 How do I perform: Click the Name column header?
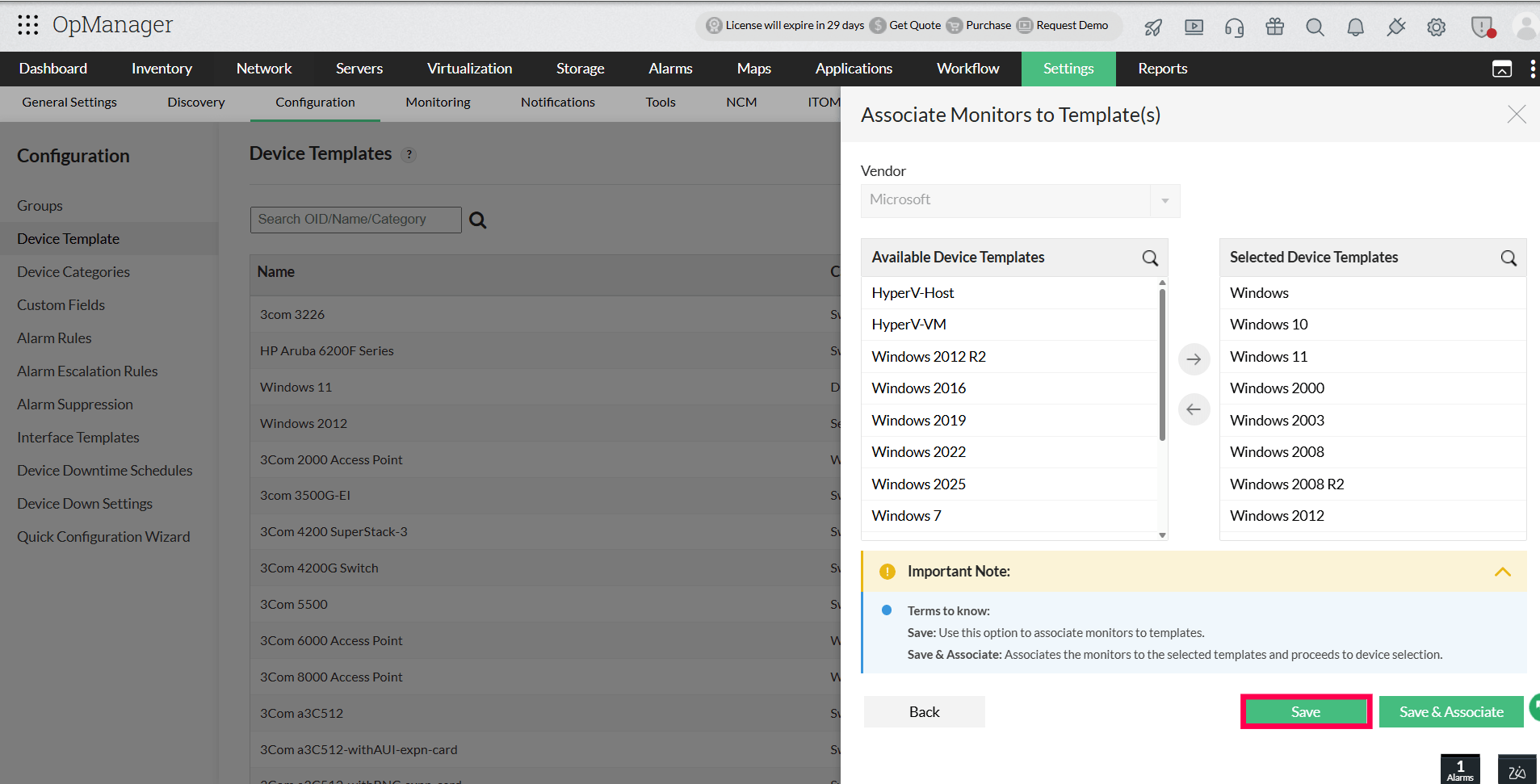pos(276,272)
